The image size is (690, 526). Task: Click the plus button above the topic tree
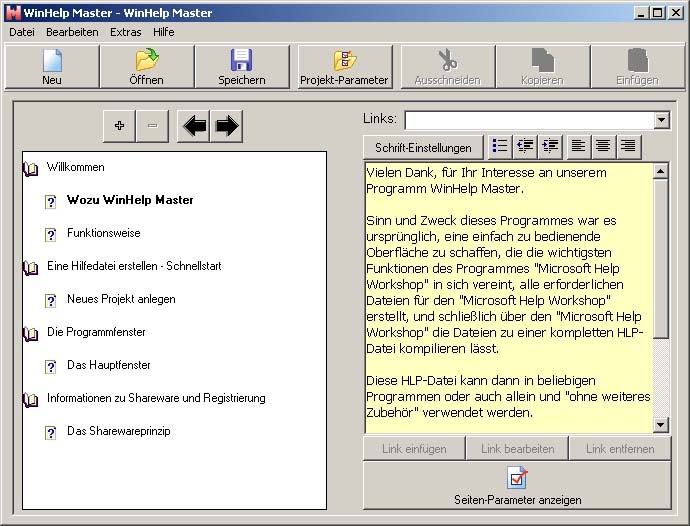tap(119, 126)
